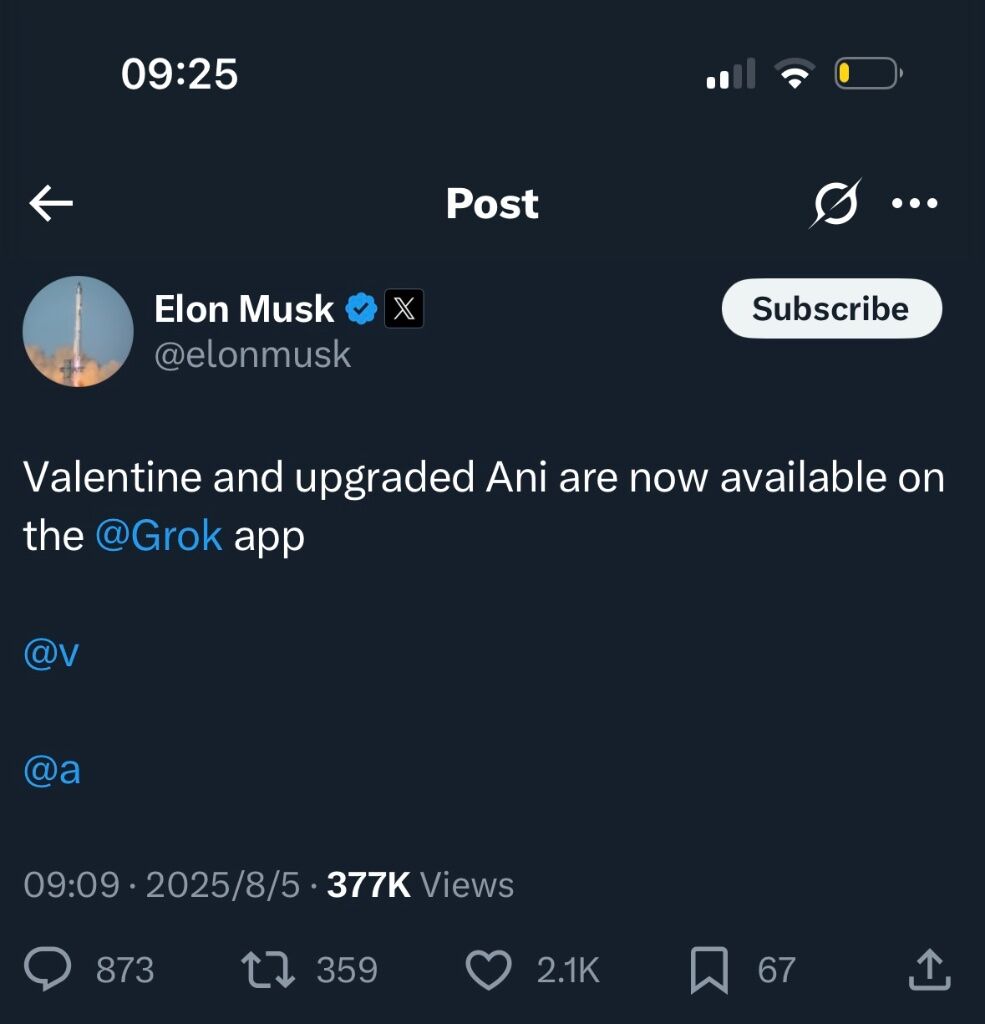This screenshot has width=985, height=1024.
Task: Tap the post timestamp 09:09 · 2025/8/5
Action: 161,885
